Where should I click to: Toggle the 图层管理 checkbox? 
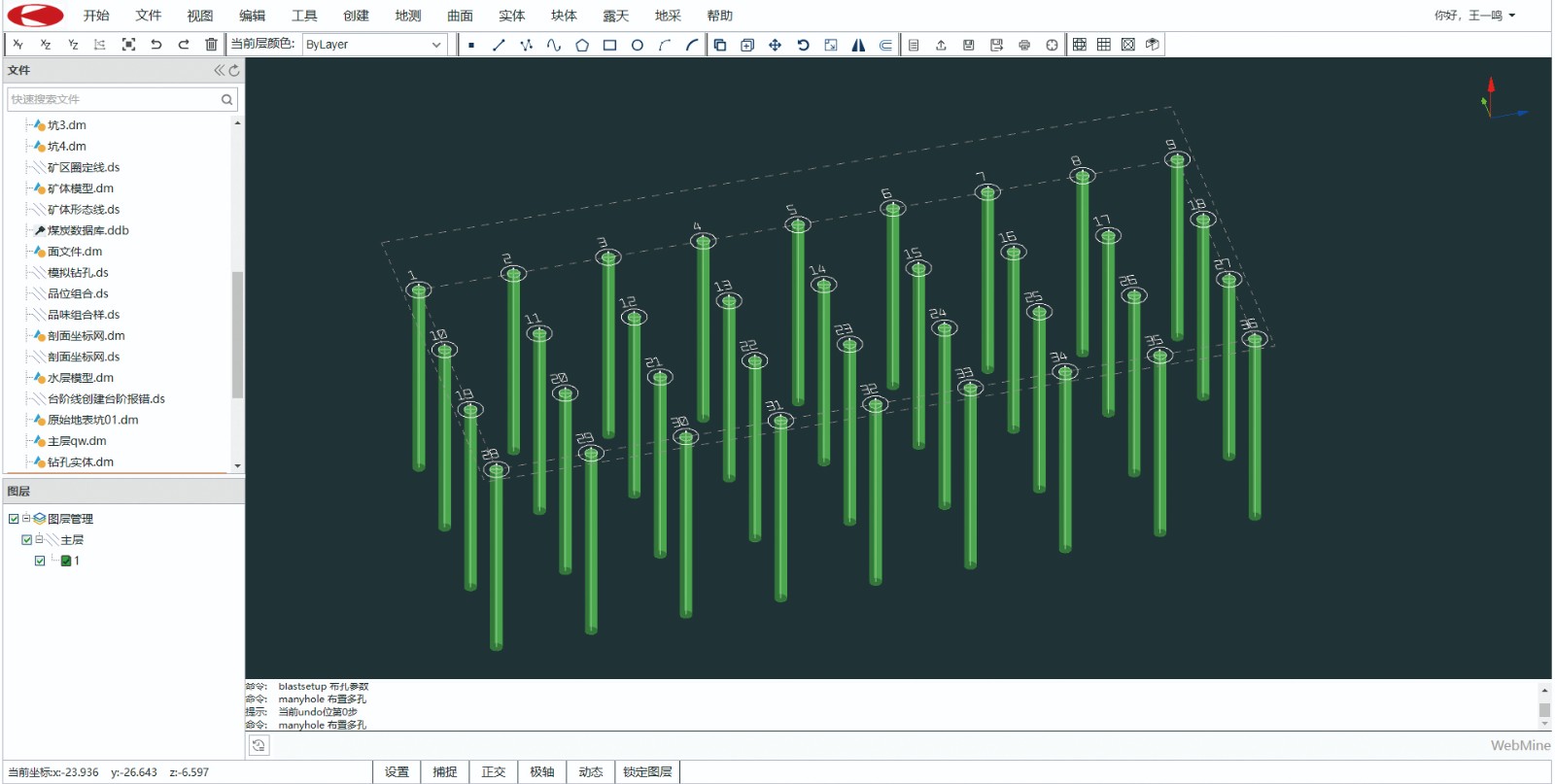(14, 519)
